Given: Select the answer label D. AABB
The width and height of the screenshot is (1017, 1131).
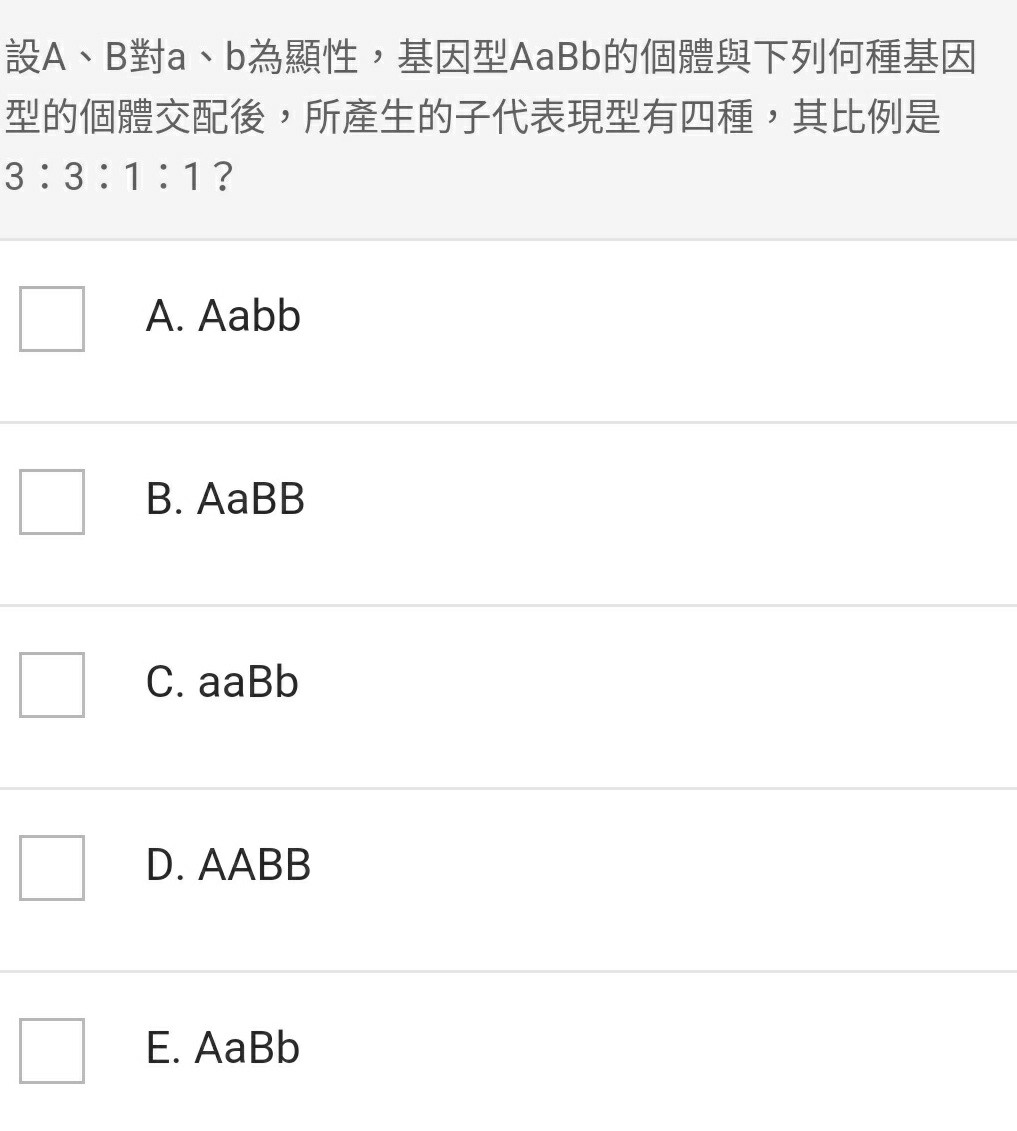Looking at the screenshot, I should (x=228, y=865).
